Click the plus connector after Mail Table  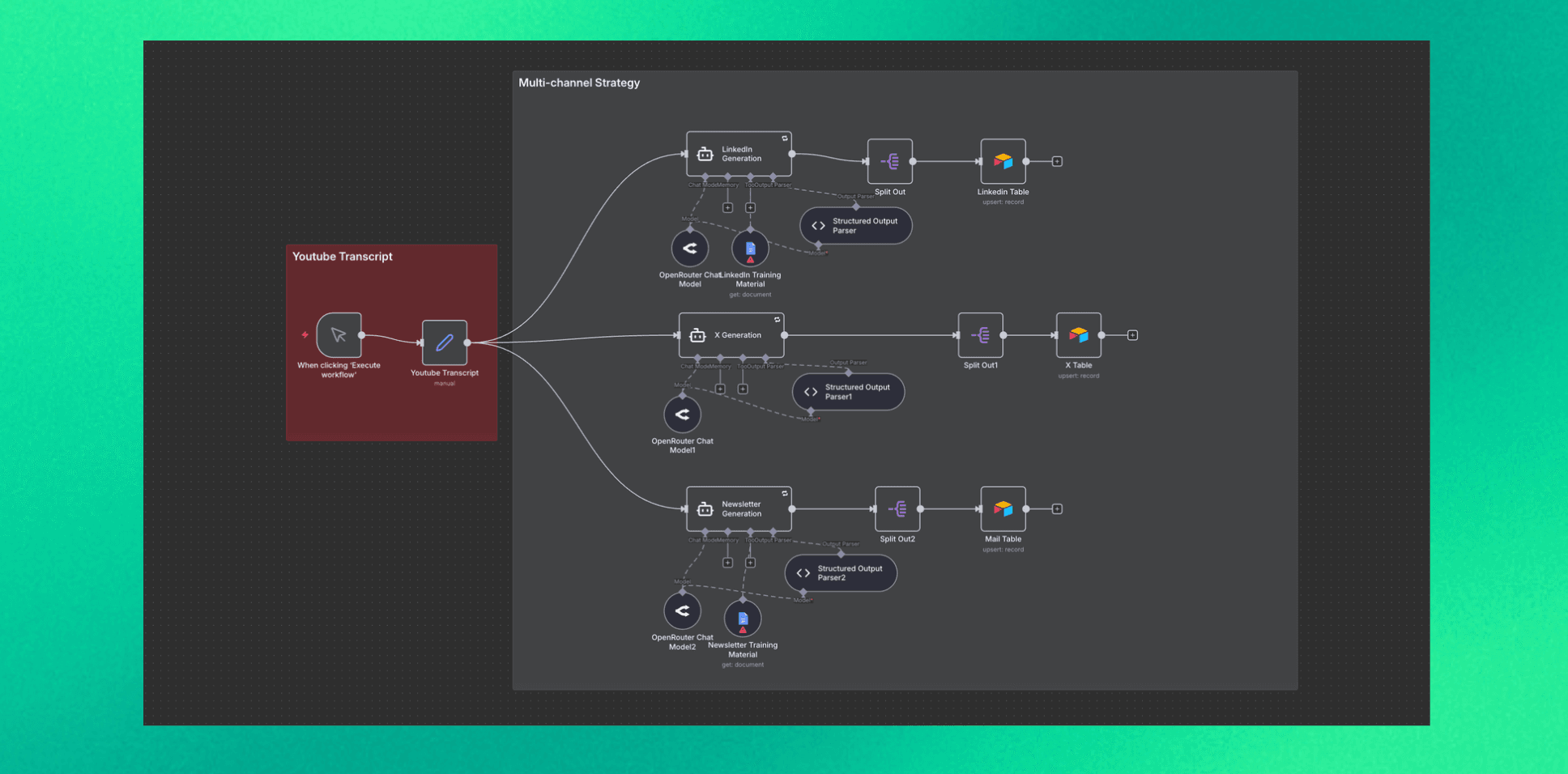point(1056,508)
